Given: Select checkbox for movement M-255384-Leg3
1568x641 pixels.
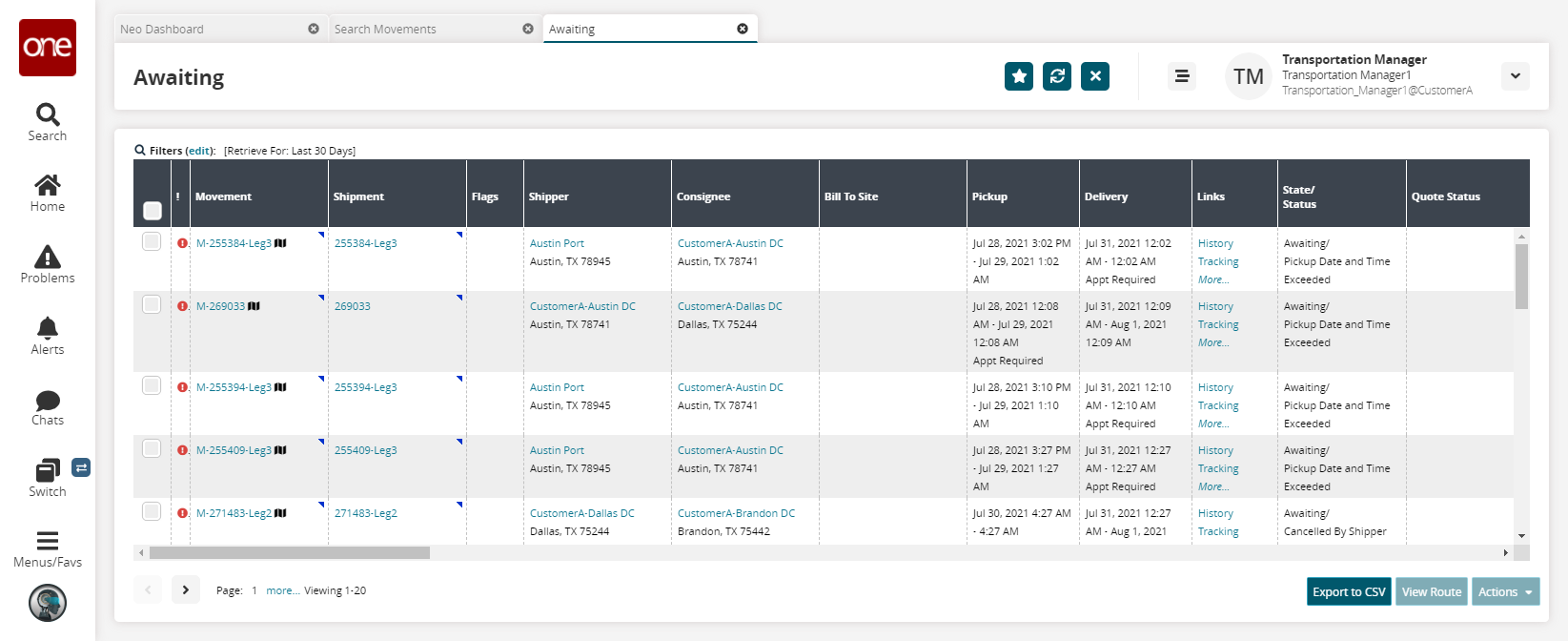Looking at the screenshot, I should [152, 241].
